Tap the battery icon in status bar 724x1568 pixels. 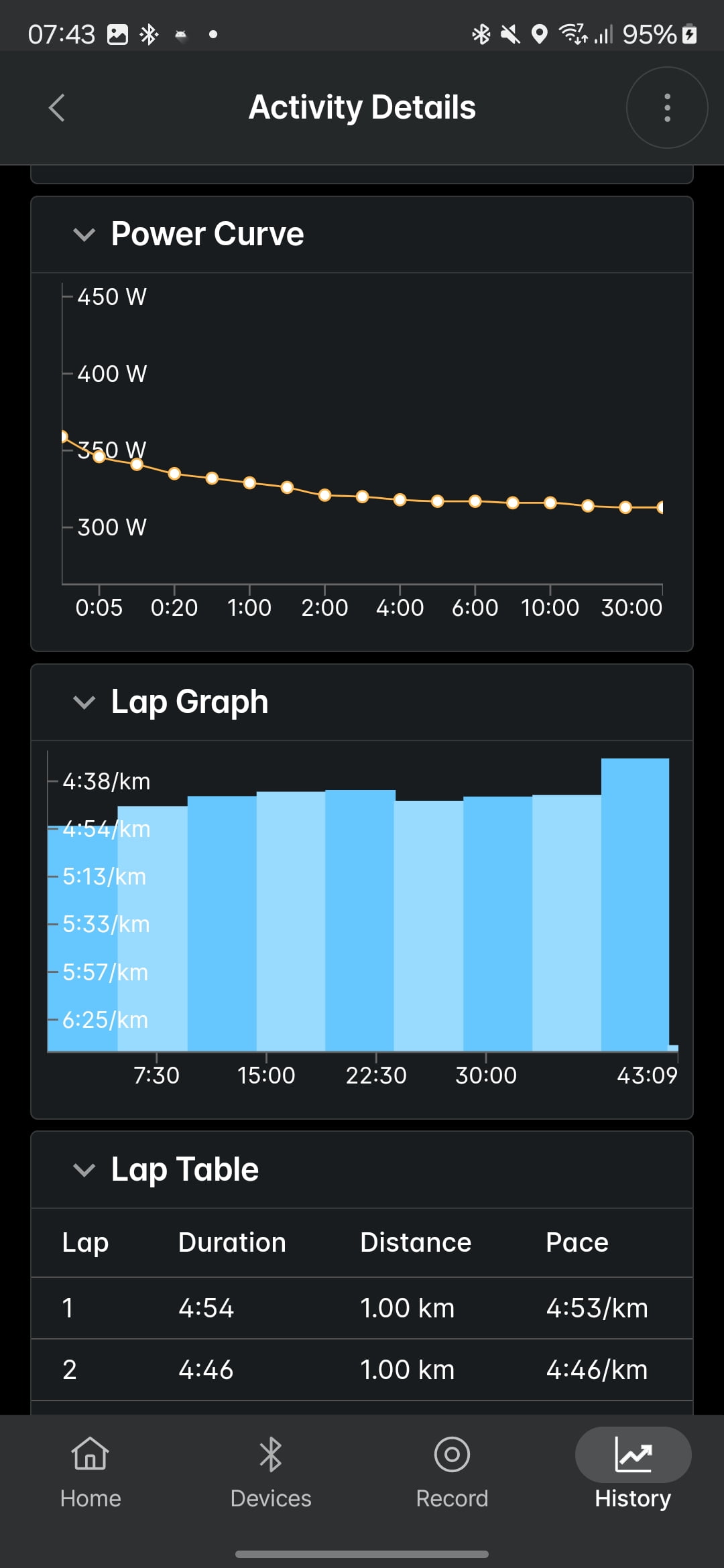tap(689, 34)
